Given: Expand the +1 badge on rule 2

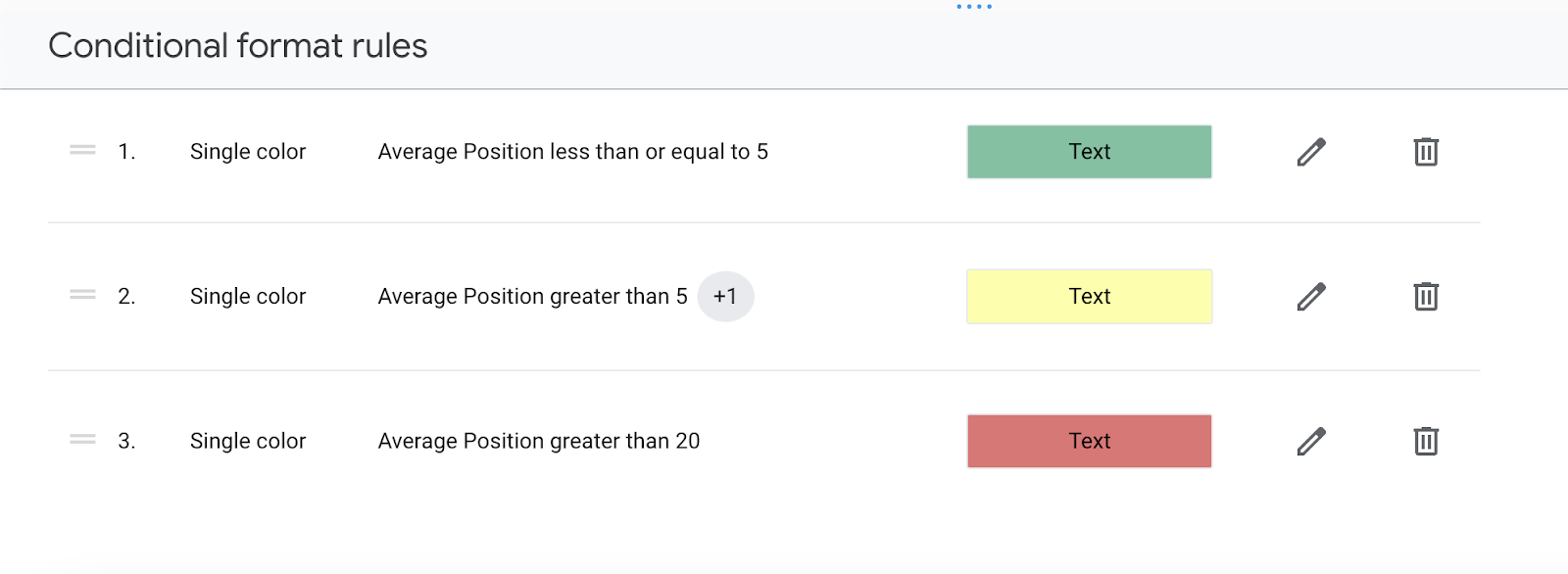Looking at the screenshot, I should [725, 296].
